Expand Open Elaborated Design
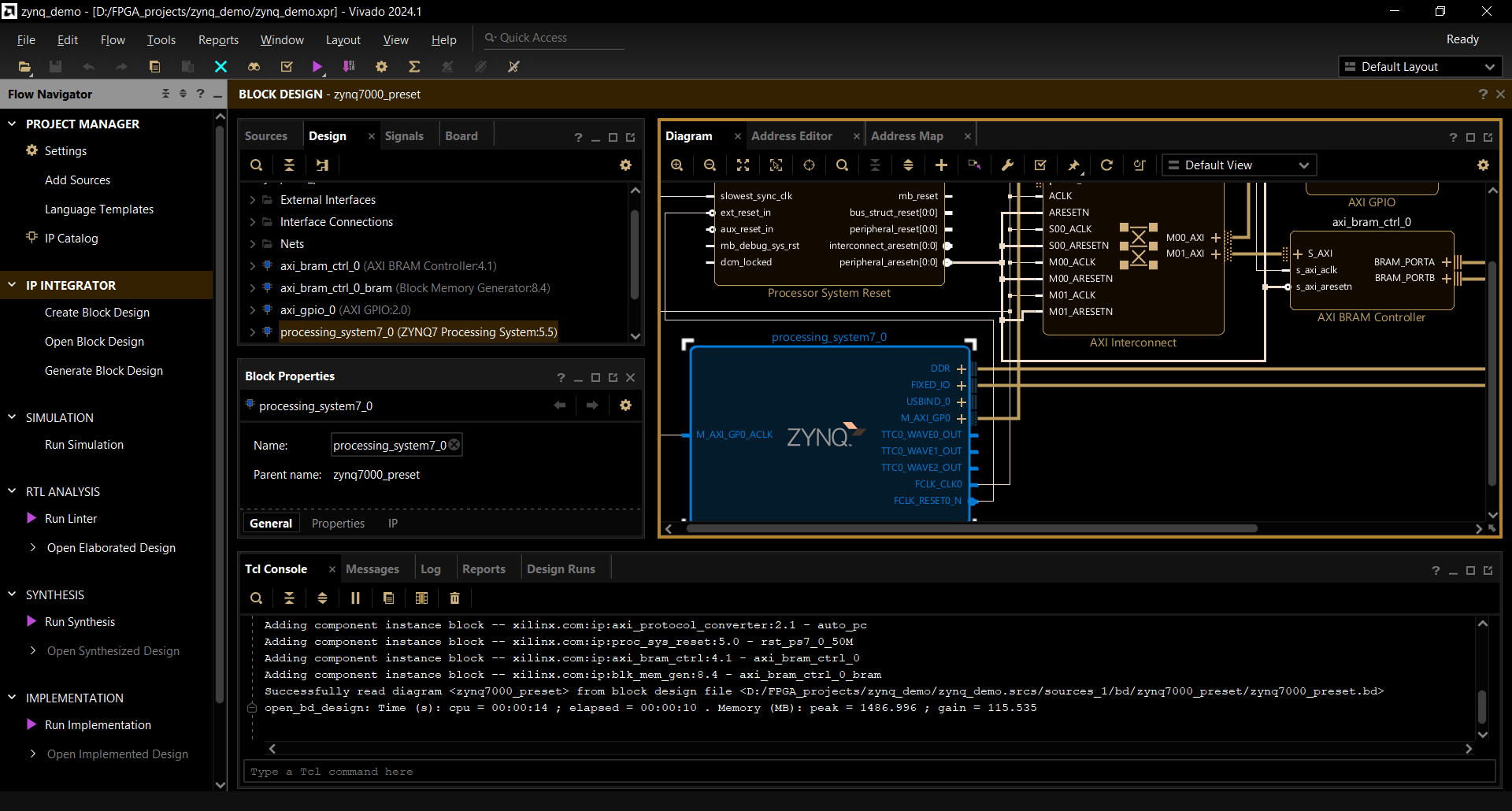The height and width of the screenshot is (811, 1512). (32, 547)
